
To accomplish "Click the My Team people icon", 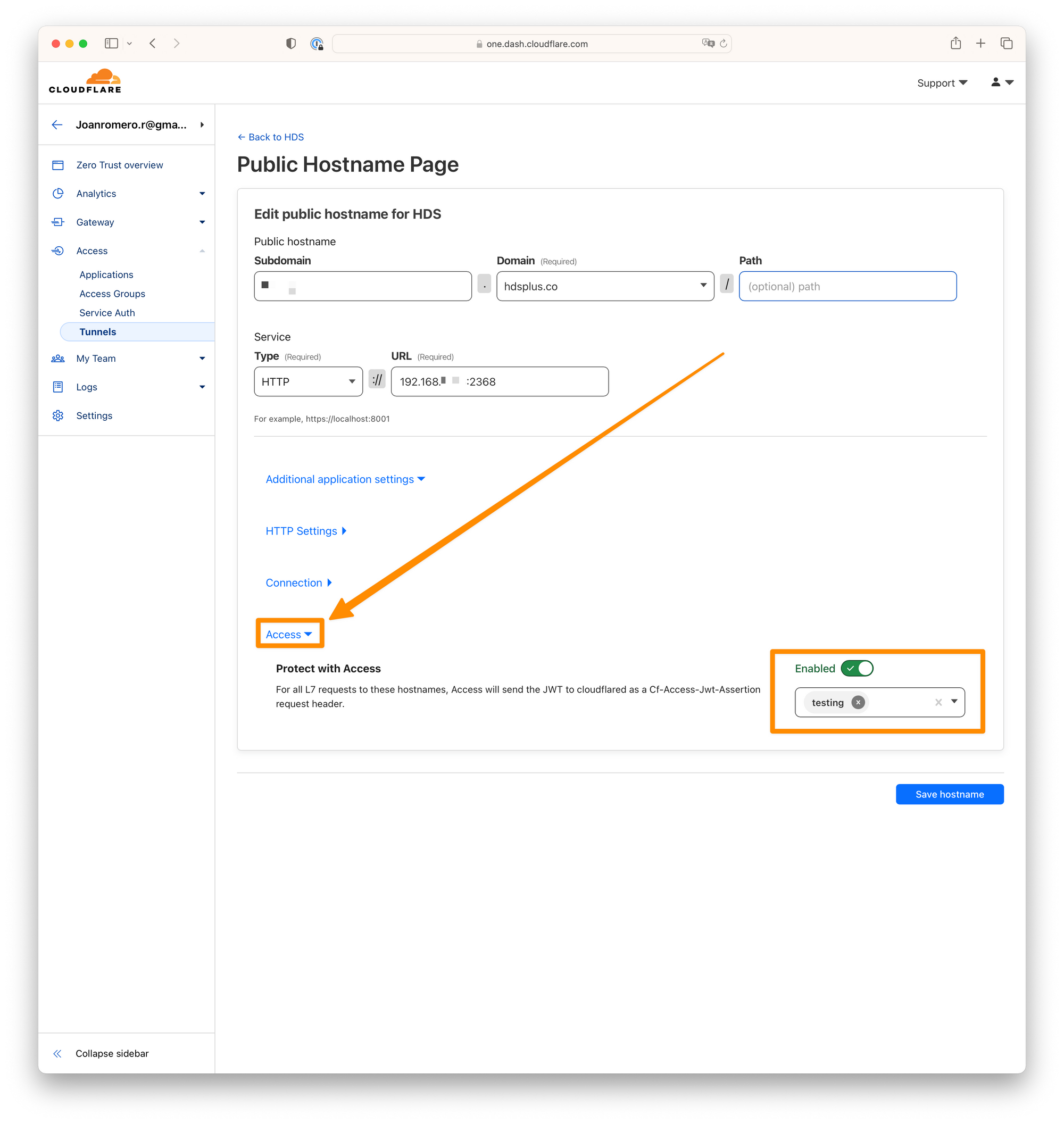I will point(58,359).
